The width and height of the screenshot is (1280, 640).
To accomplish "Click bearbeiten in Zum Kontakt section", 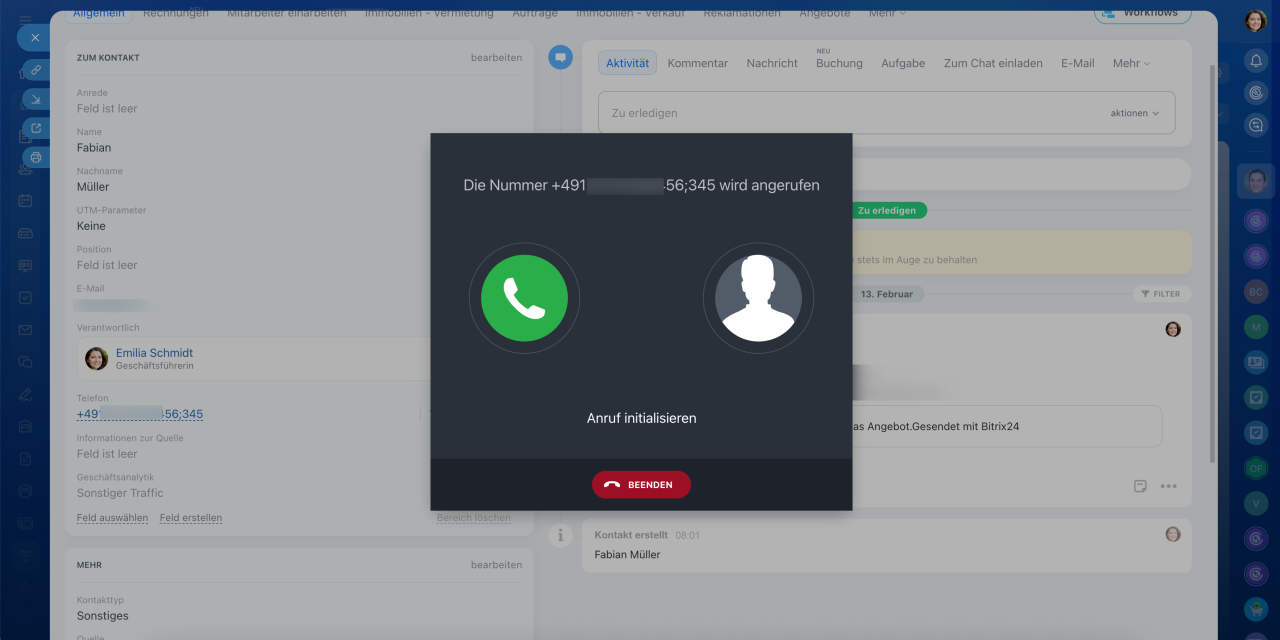I will click(x=496, y=58).
